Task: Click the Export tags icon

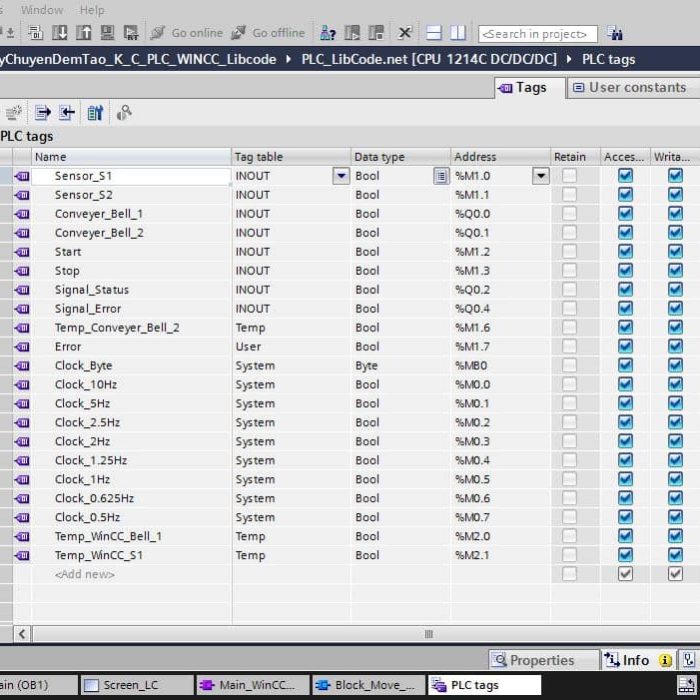Action: click(x=42, y=112)
